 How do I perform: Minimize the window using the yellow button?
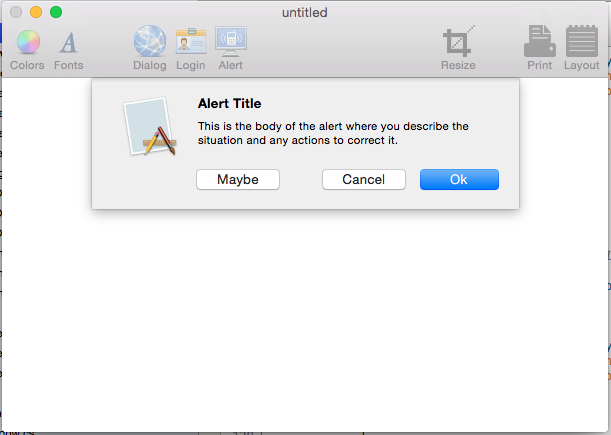coord(36,12)
